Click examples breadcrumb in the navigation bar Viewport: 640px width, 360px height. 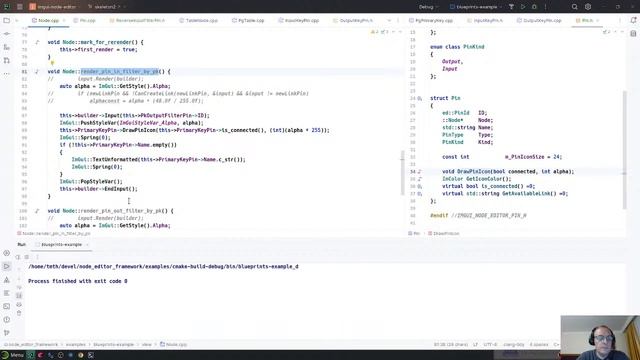tap(76, 344)
